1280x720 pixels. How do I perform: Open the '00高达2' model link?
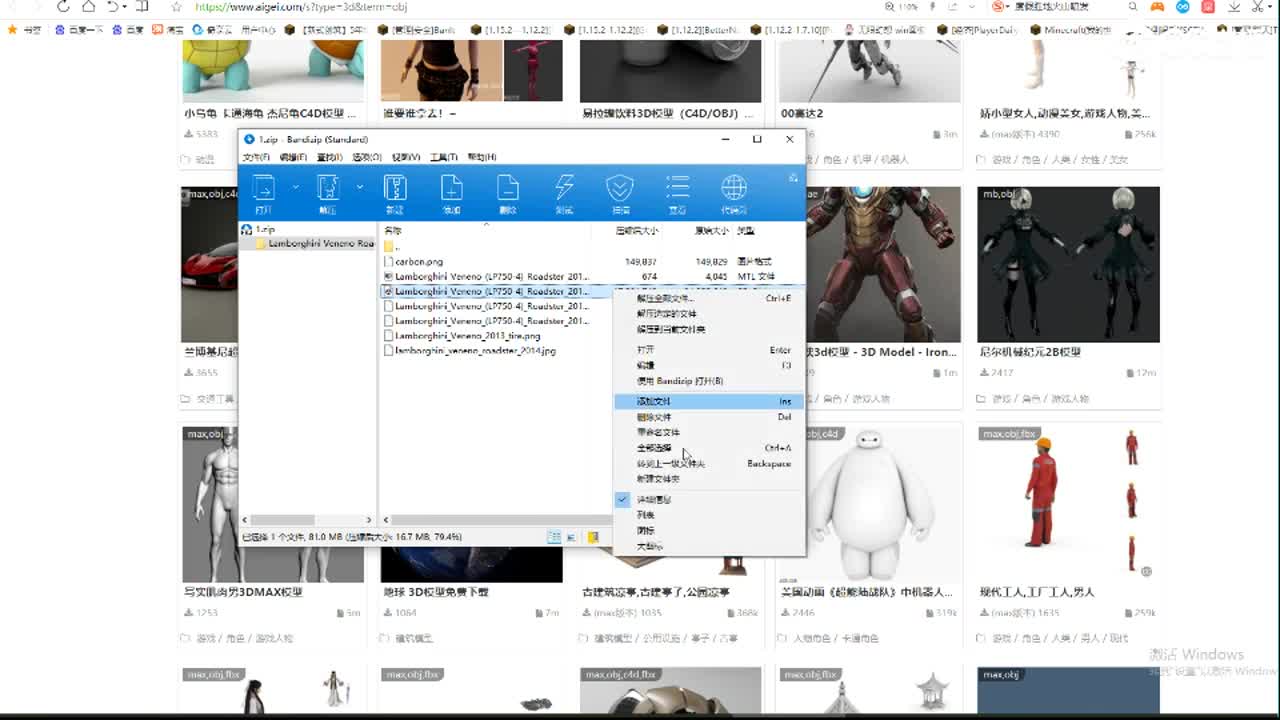(802, 113)
